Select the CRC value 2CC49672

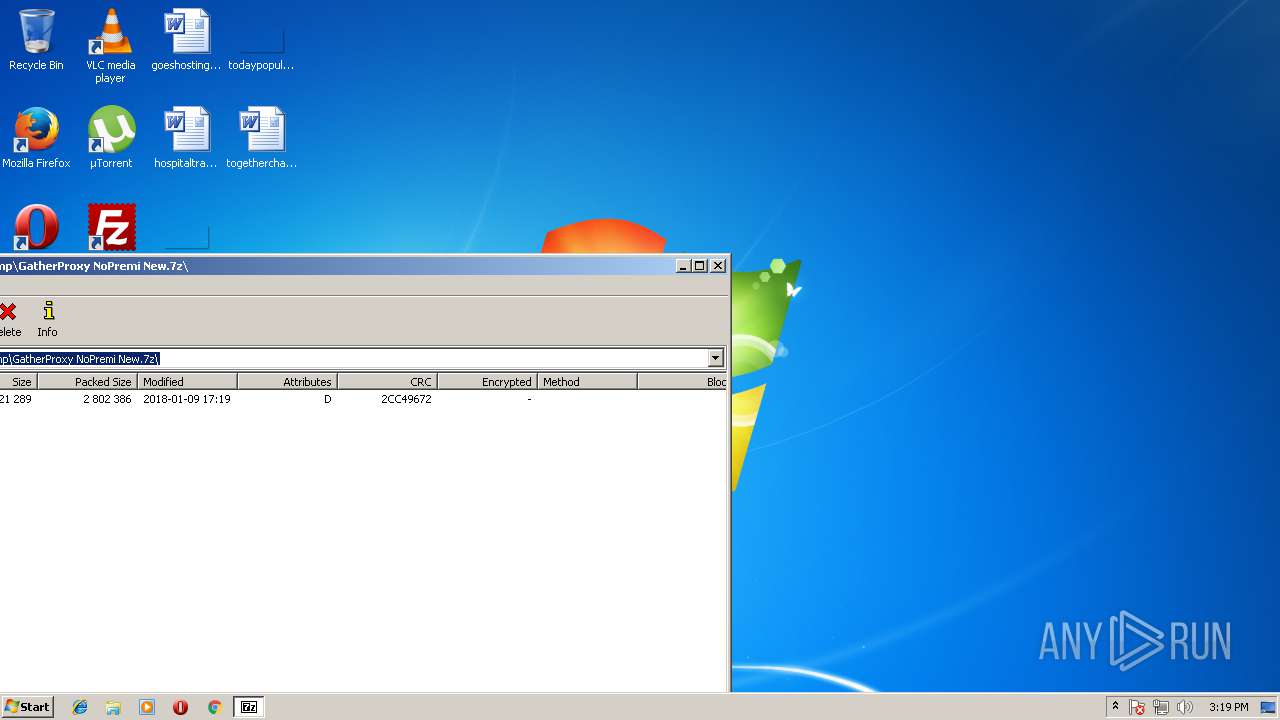click(406, 399)
